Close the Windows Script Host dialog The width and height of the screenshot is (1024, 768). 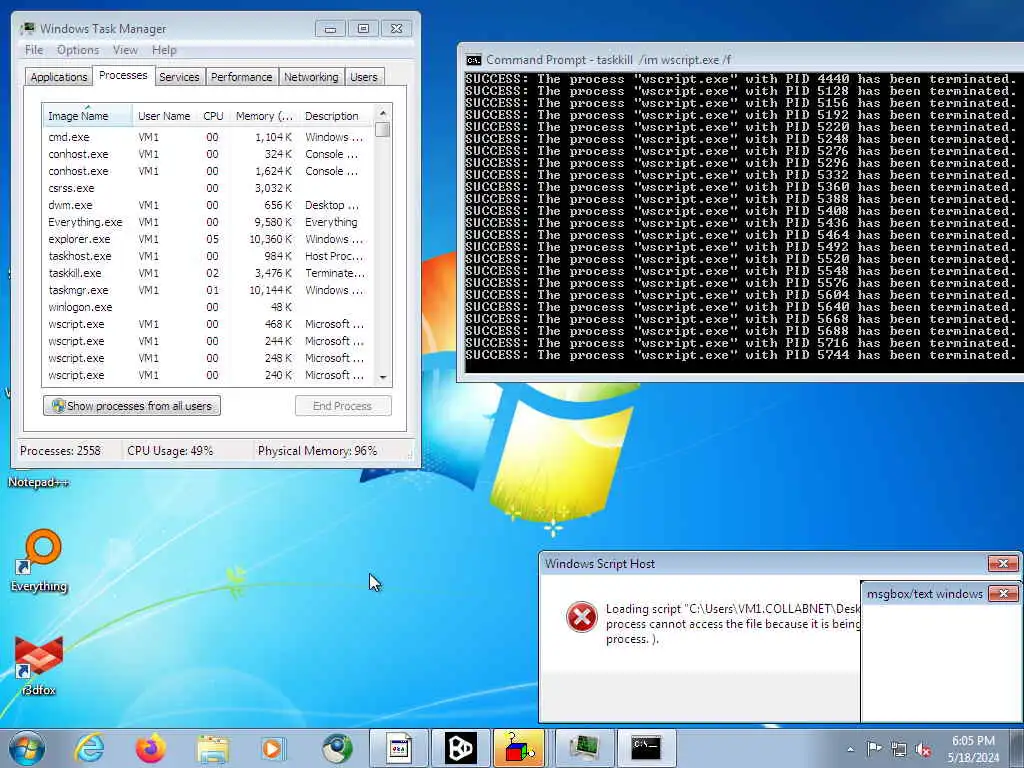[x=1003, y=563]
